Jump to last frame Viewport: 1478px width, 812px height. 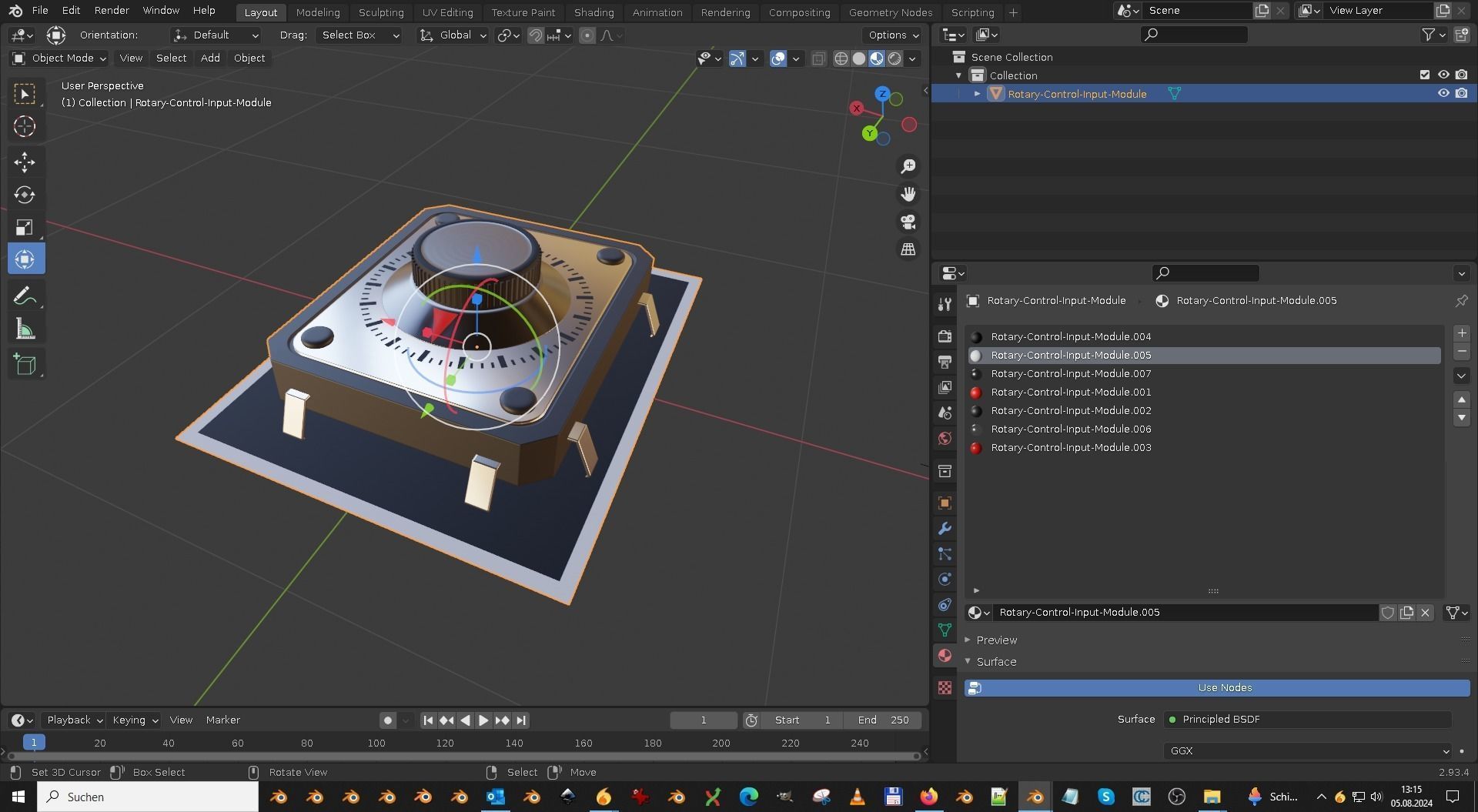point(521,720)
